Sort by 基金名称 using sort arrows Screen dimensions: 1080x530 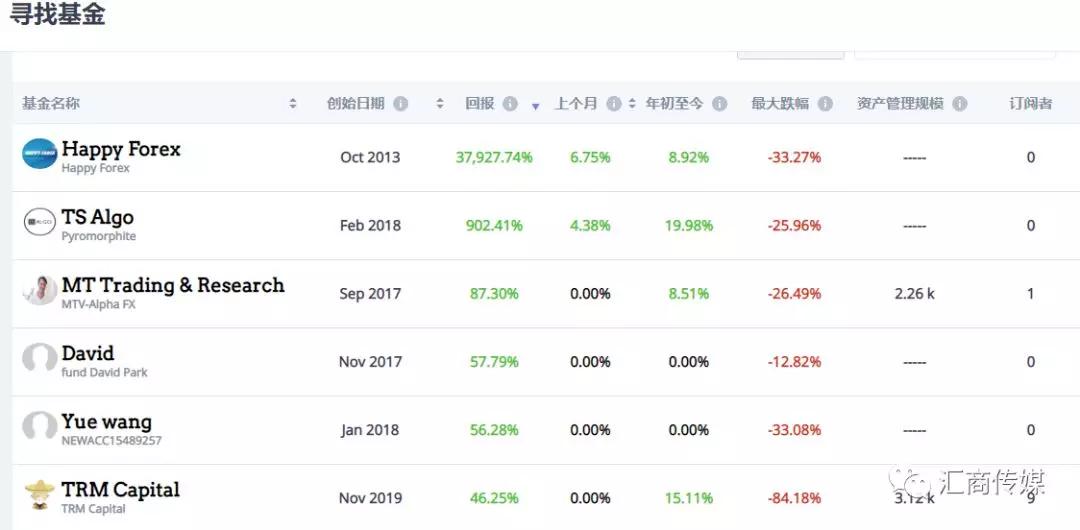pos(293,103)
